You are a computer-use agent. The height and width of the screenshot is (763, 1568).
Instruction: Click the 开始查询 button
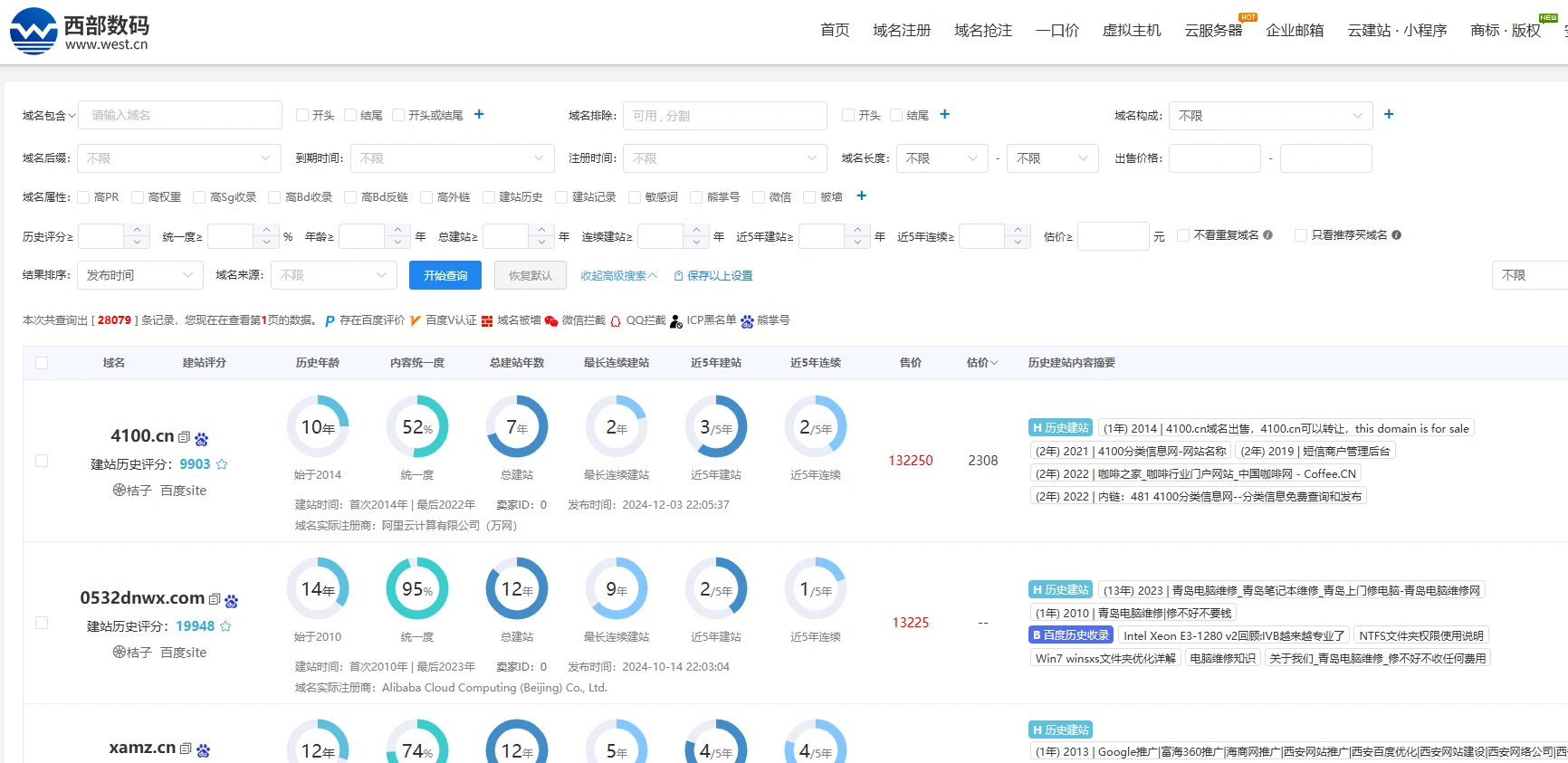pyautogui.click(x=445, y=275)
